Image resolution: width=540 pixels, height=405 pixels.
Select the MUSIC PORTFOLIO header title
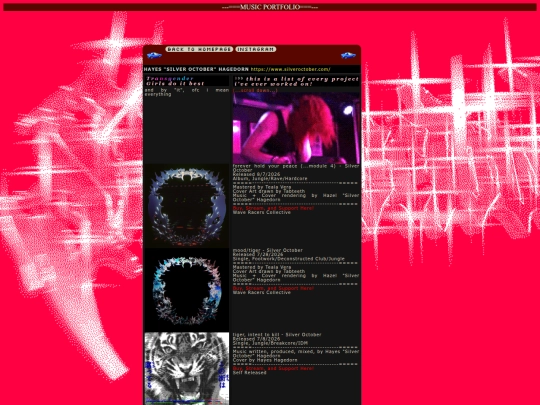(270, 7)
